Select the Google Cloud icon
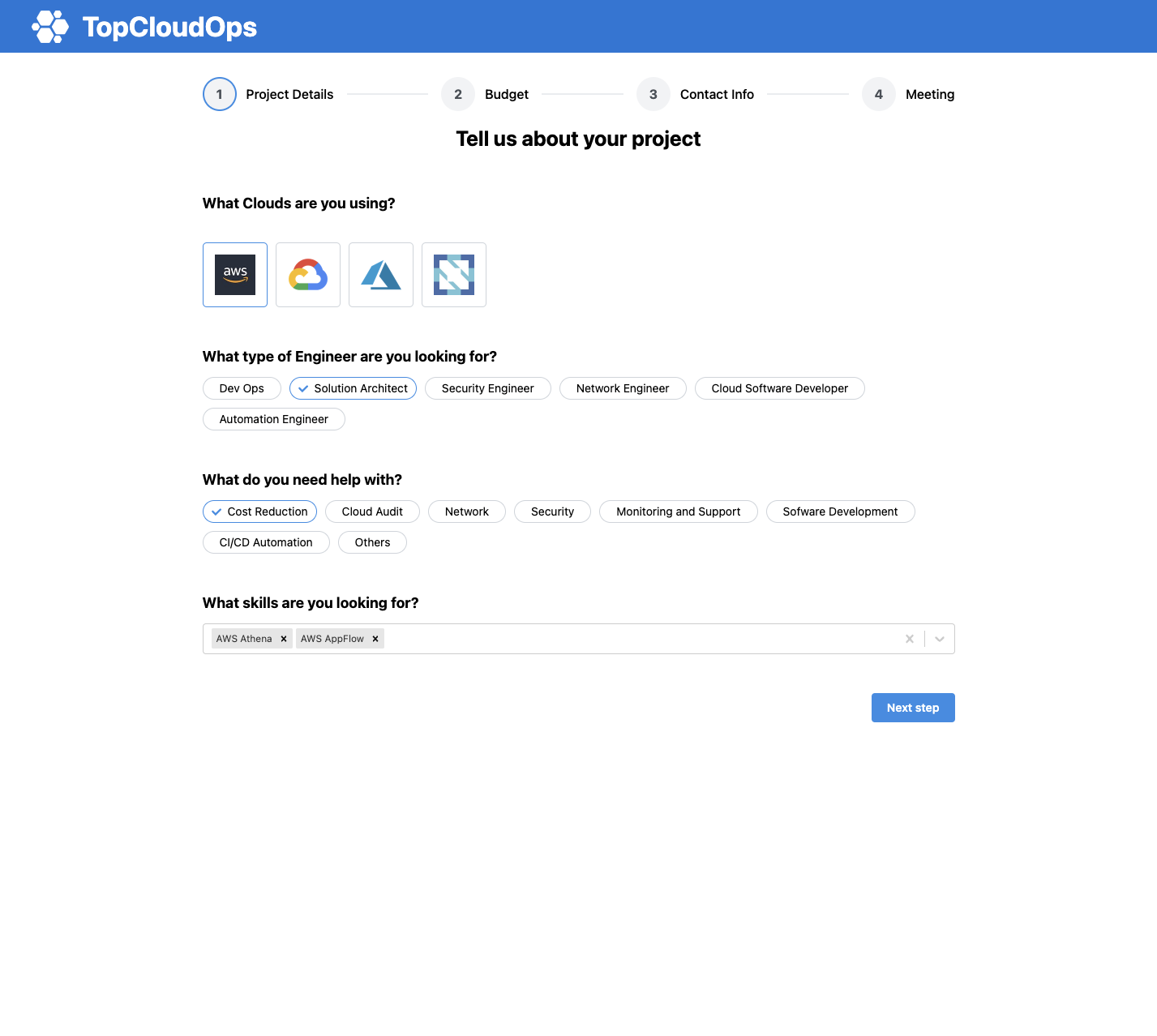Viewport: 1157px width, 1036px height. pos(307,275)
